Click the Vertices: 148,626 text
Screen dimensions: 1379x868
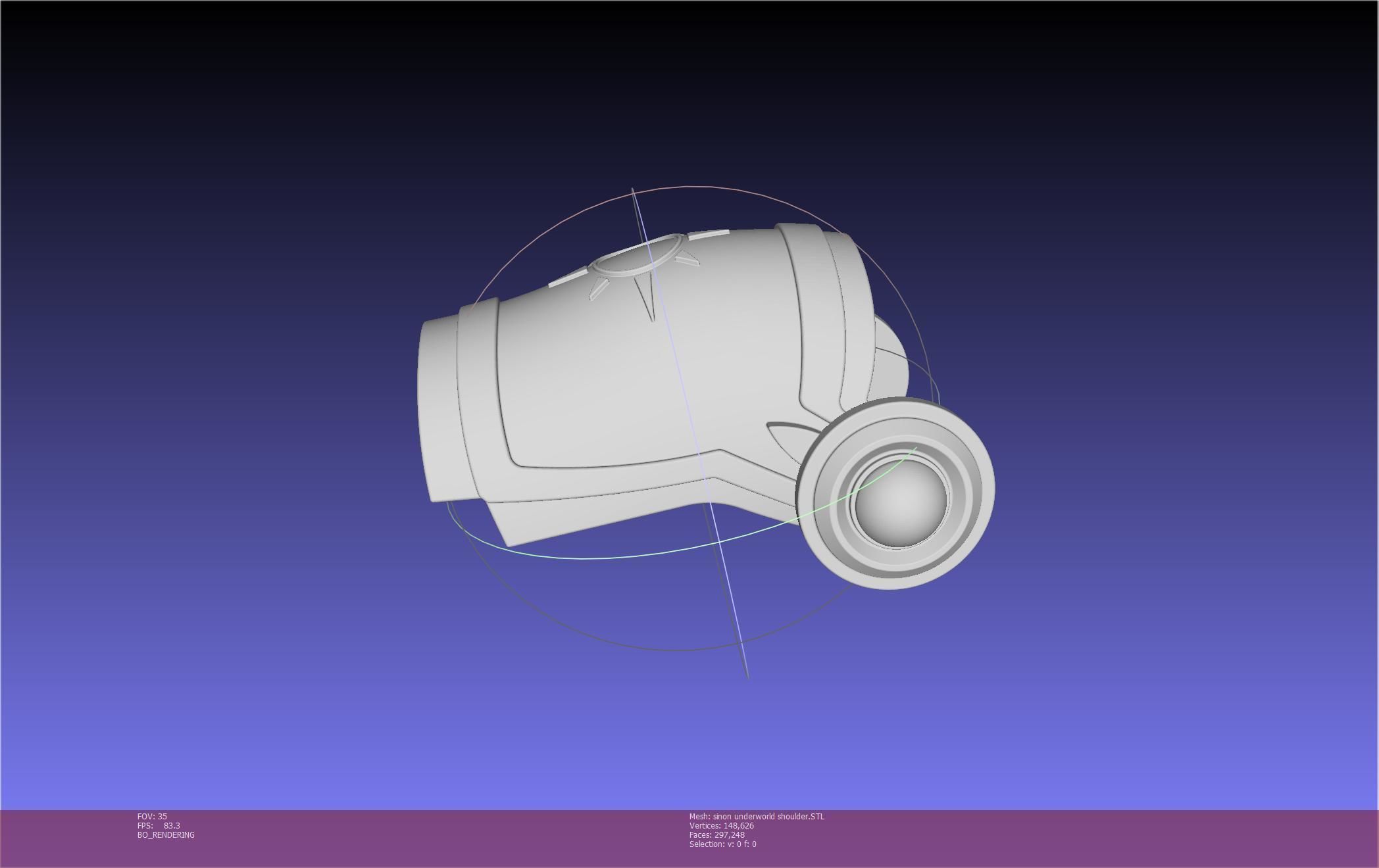[x=721, y=825]
